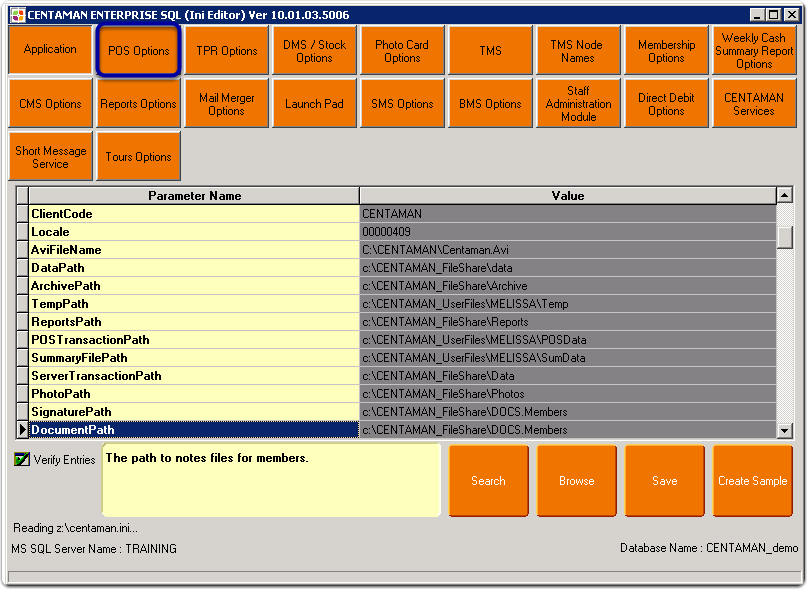Click the Create Sample button
This screenshot has width=807, height=589.
point(752,480)
